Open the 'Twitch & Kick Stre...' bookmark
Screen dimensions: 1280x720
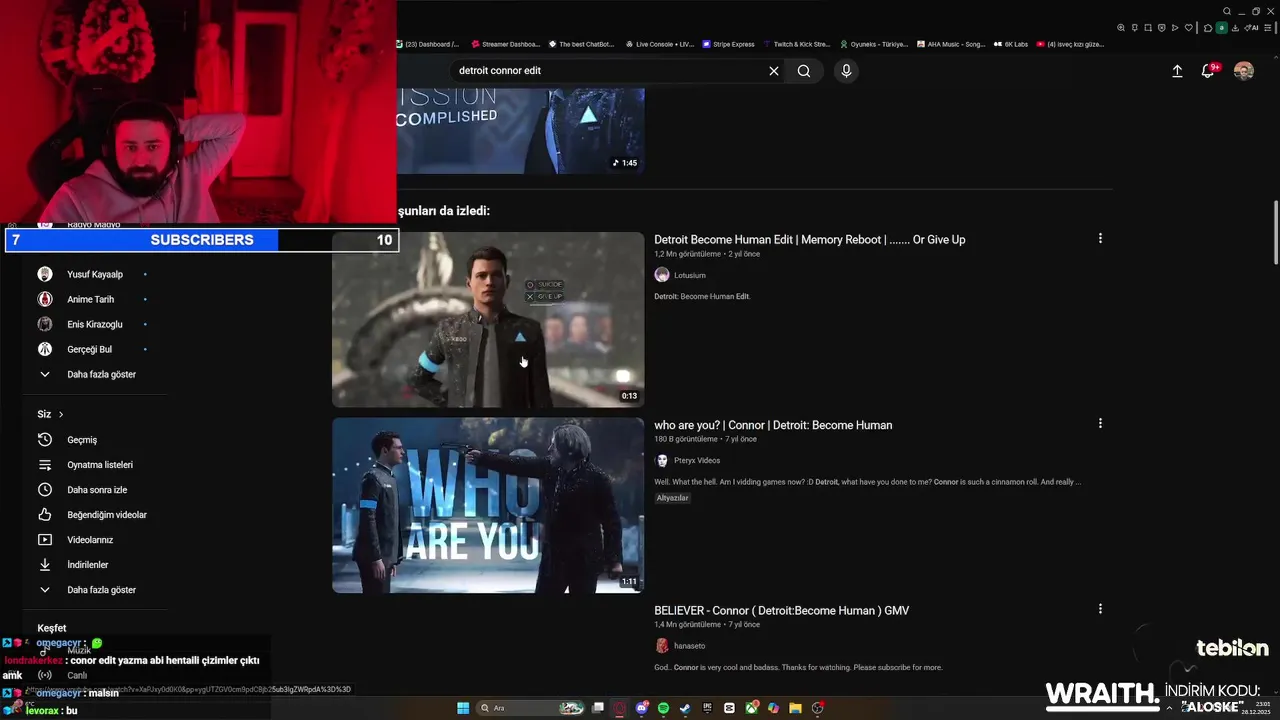click(797, 44)
